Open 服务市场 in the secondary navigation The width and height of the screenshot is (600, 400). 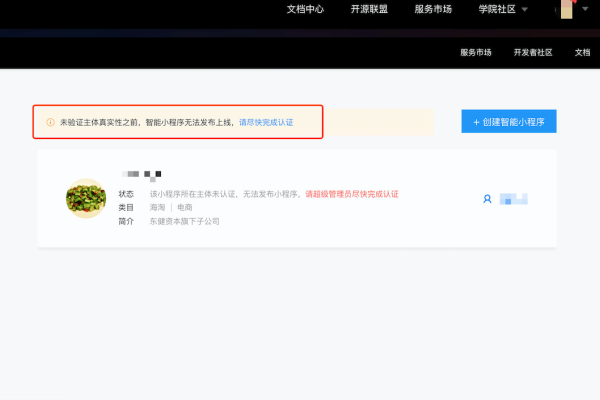(x=476, y=52)
